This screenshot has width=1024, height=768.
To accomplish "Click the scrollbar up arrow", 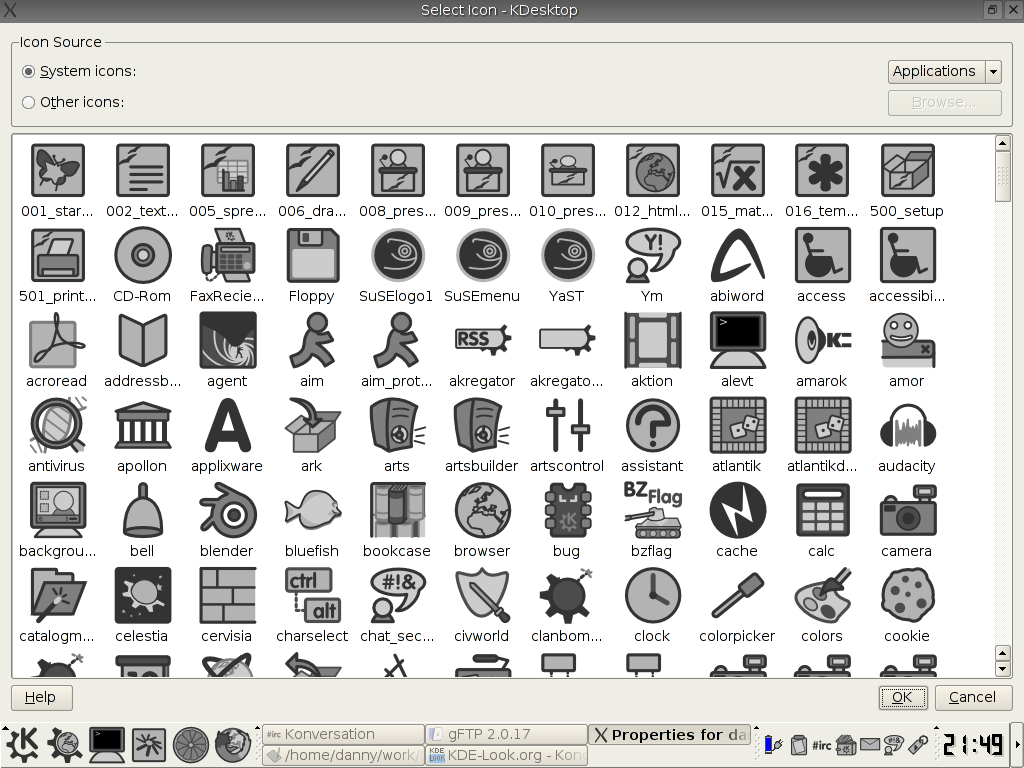I will pos(1003,143).
